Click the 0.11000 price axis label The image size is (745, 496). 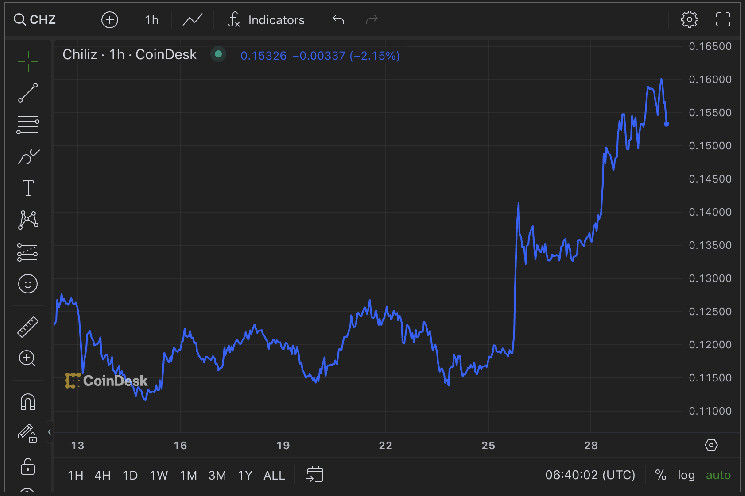coord(710,411)
